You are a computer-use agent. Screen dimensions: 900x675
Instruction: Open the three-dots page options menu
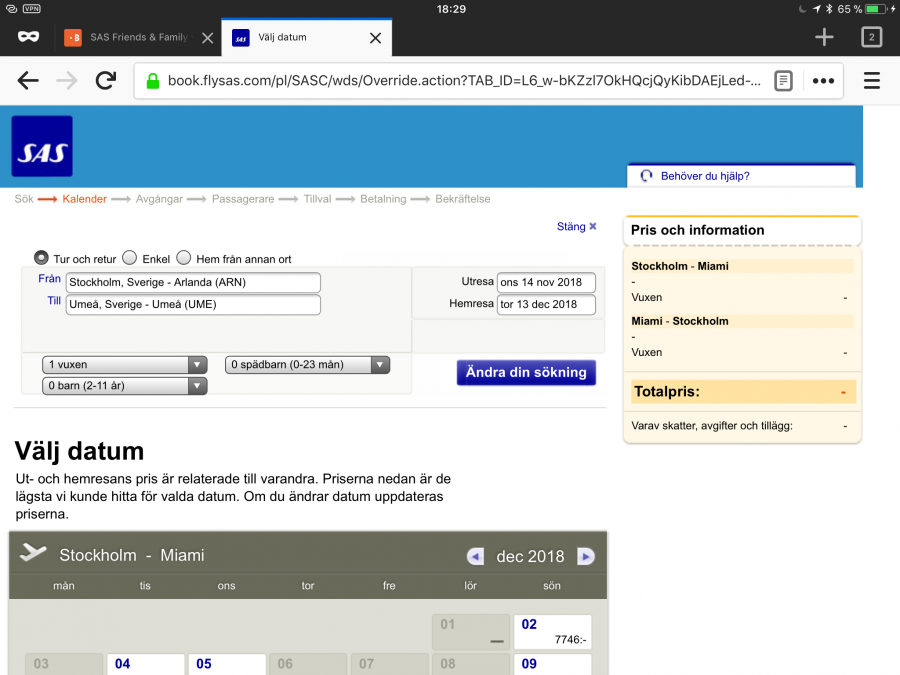(823, 81)
